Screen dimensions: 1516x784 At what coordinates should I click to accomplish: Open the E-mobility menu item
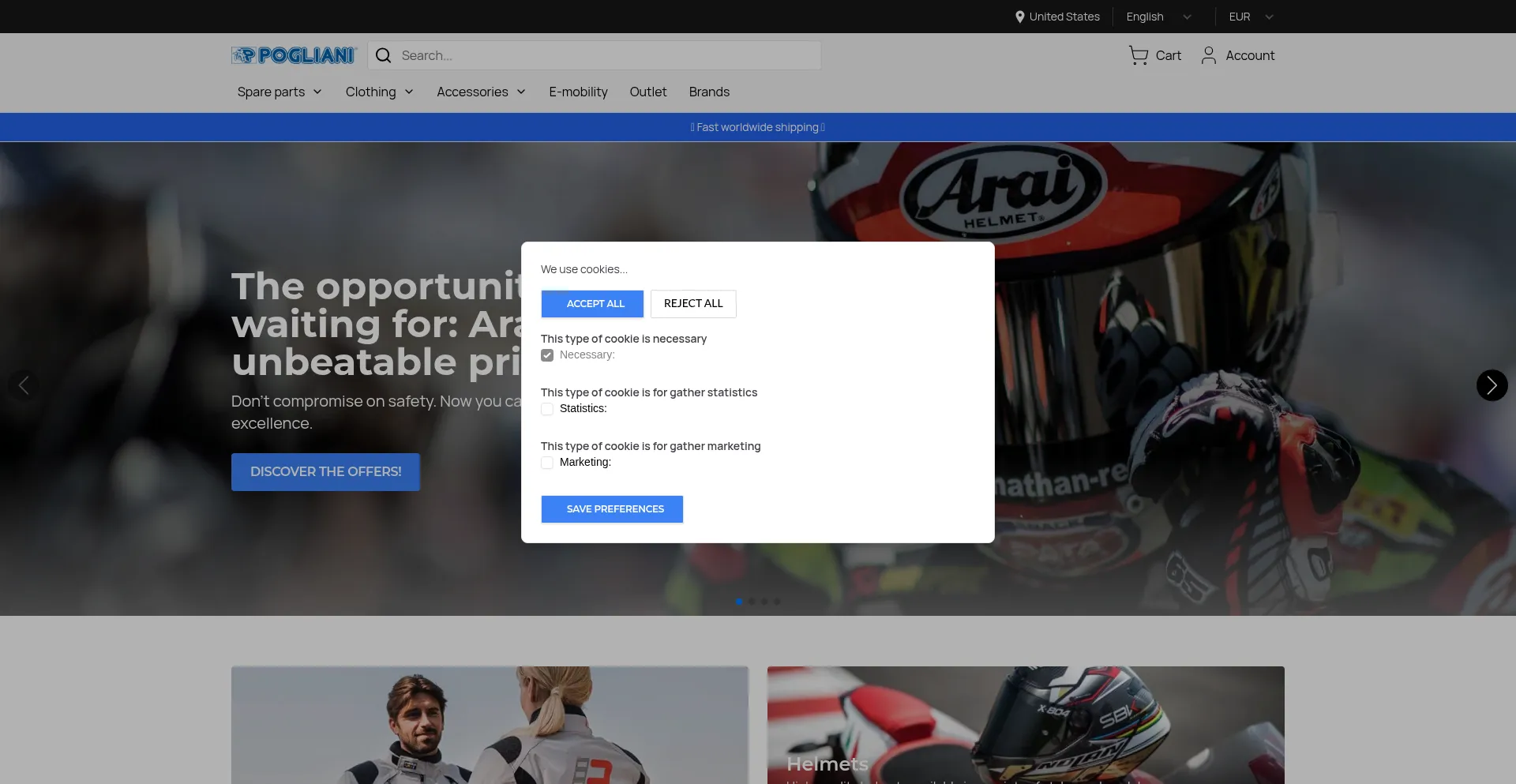coord(578,92)
